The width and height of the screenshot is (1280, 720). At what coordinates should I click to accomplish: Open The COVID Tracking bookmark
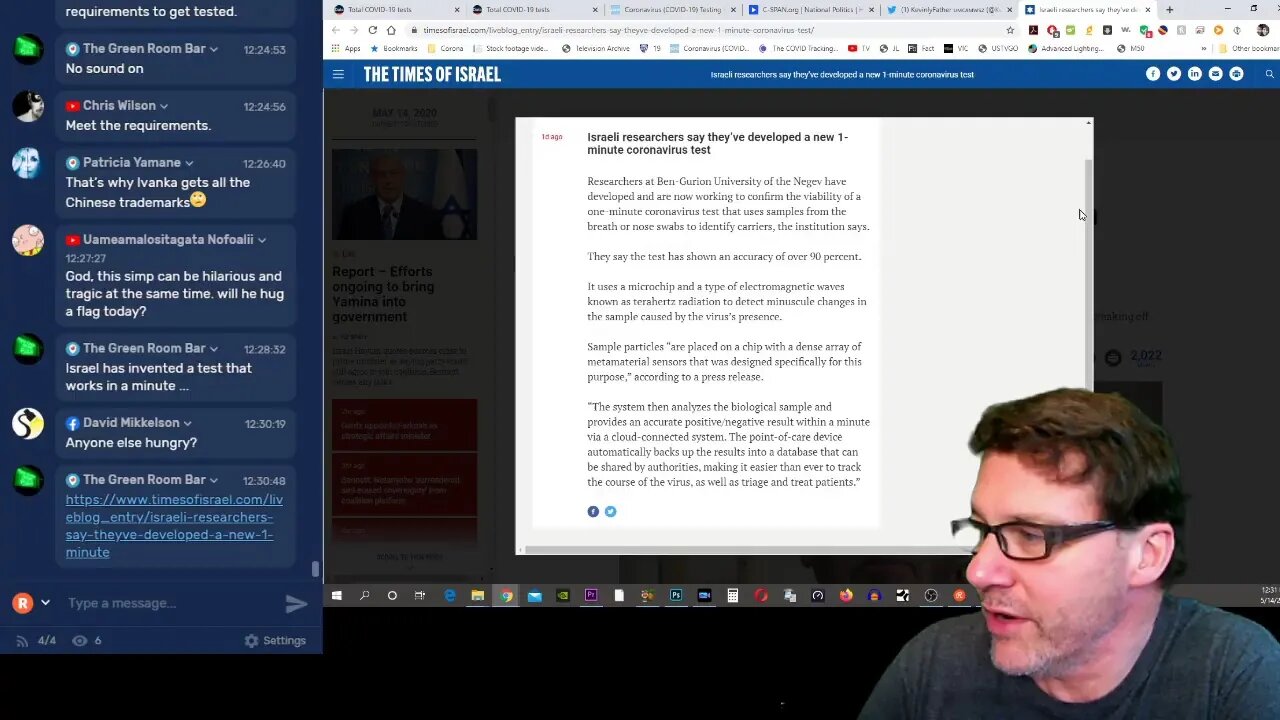pyautogui.click(x=797, y=48)
